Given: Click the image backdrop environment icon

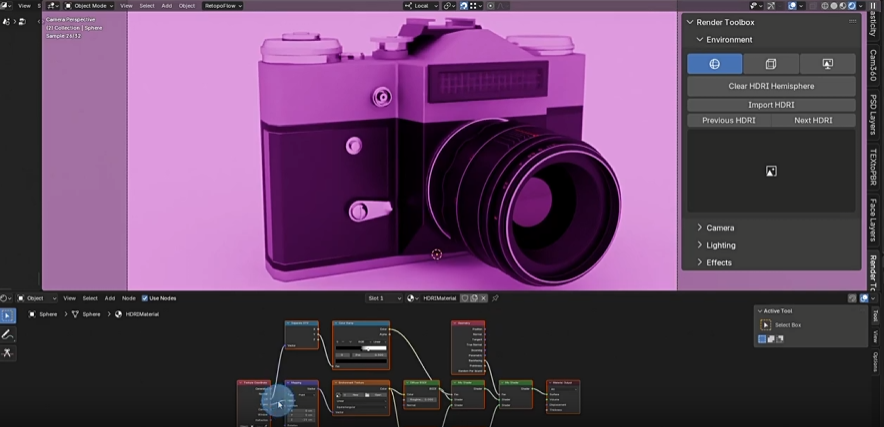Looking at the screenshot, I should coord(827,64).
